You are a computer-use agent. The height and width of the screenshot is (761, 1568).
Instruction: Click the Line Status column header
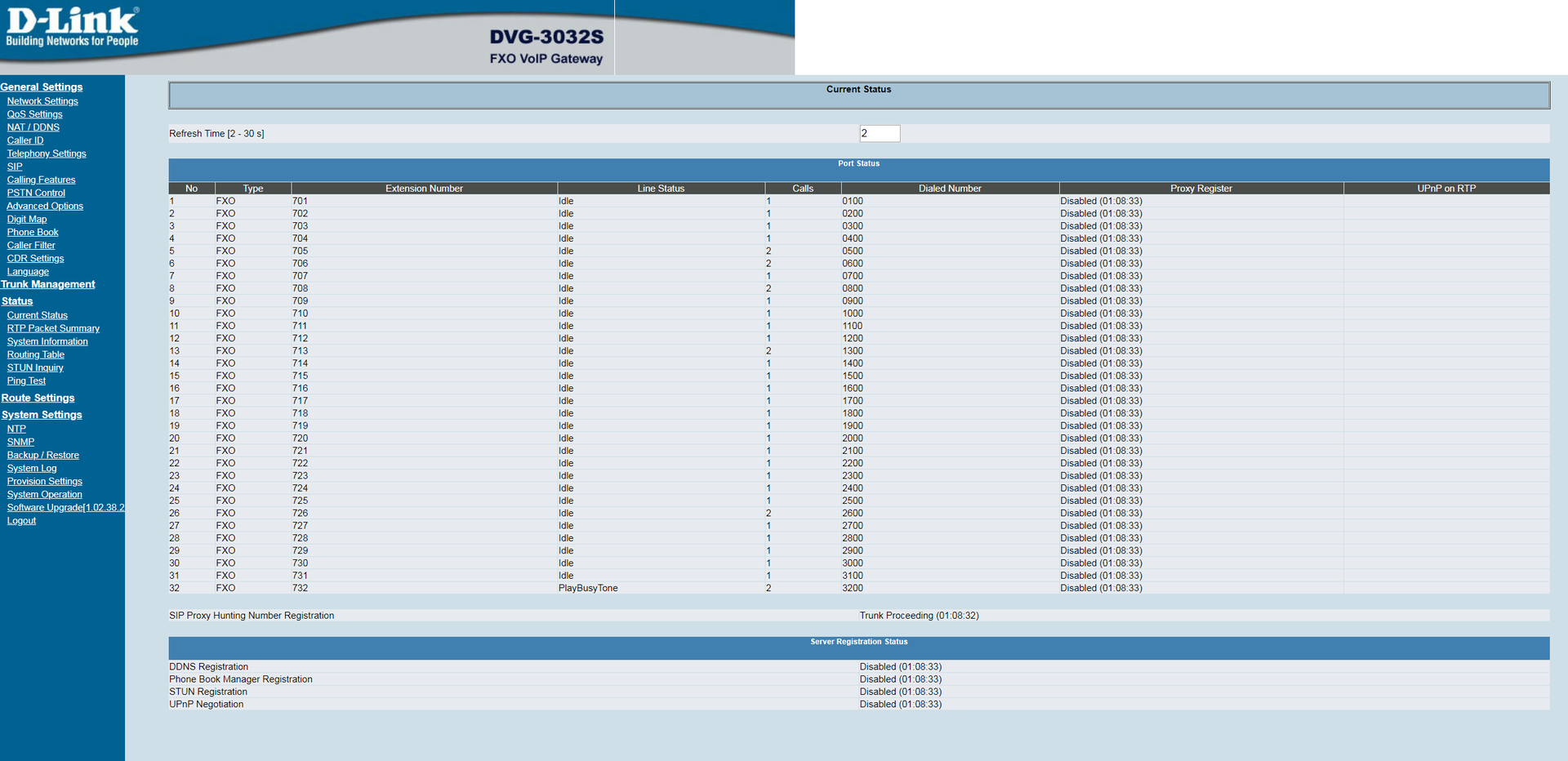[x=661, y=189]
